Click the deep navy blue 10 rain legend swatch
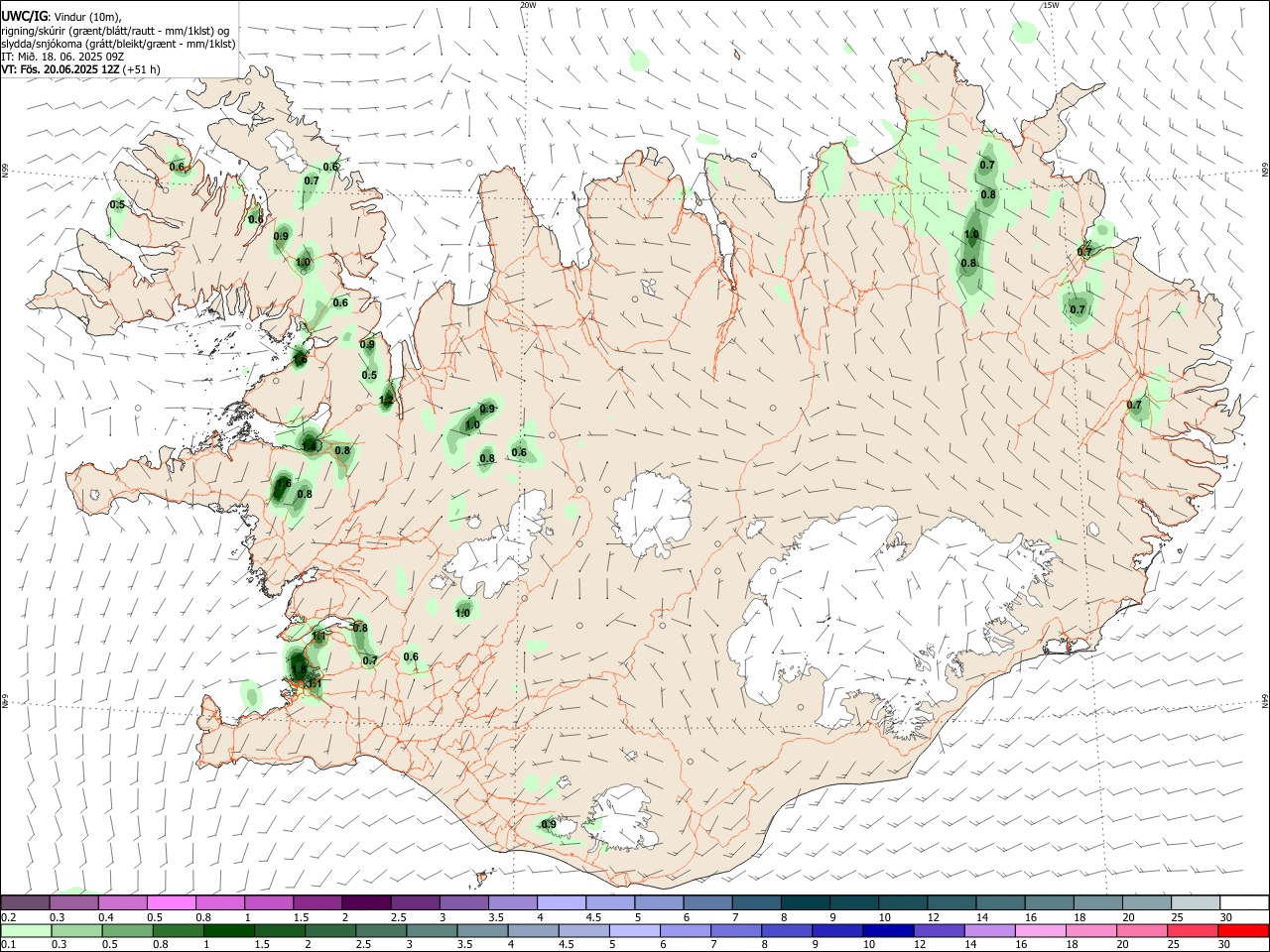The height and width of the screenshot is (952, 1270). click(x=888, y=930)
